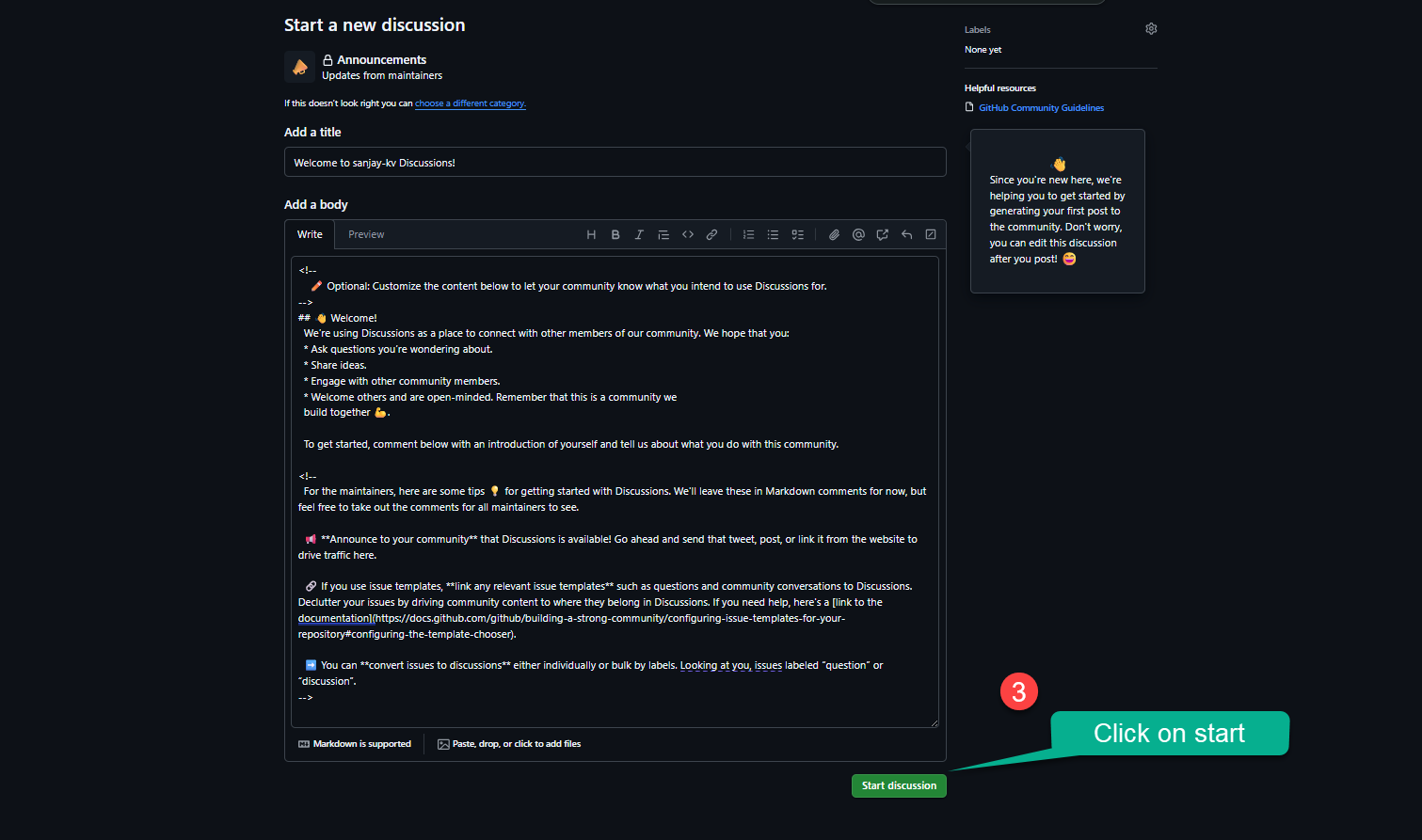
Task: Switch to the Preview tab
Action: [x=366, y=234]
